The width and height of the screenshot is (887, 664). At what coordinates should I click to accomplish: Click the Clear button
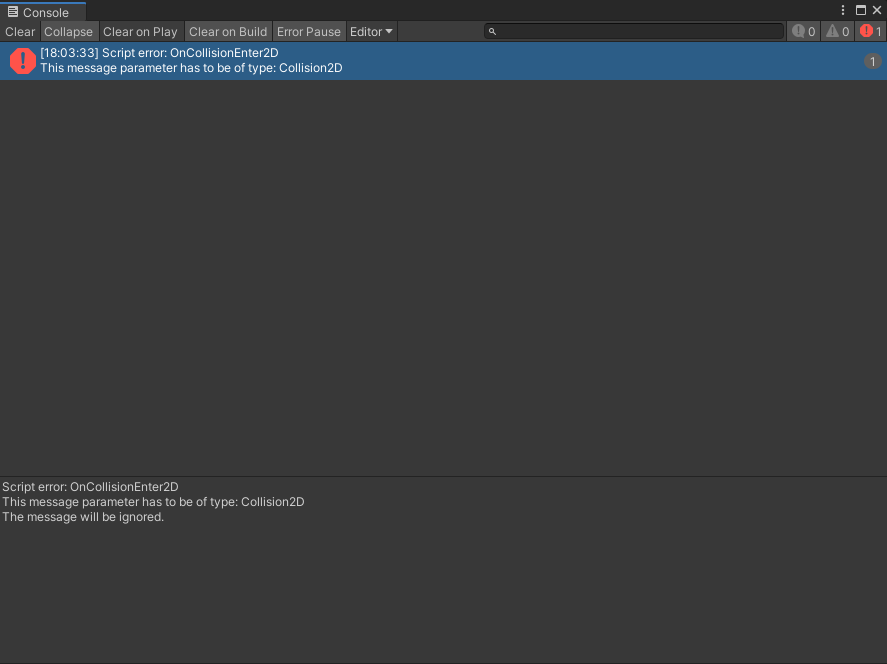pyautogui.click(x=19, y=31)
